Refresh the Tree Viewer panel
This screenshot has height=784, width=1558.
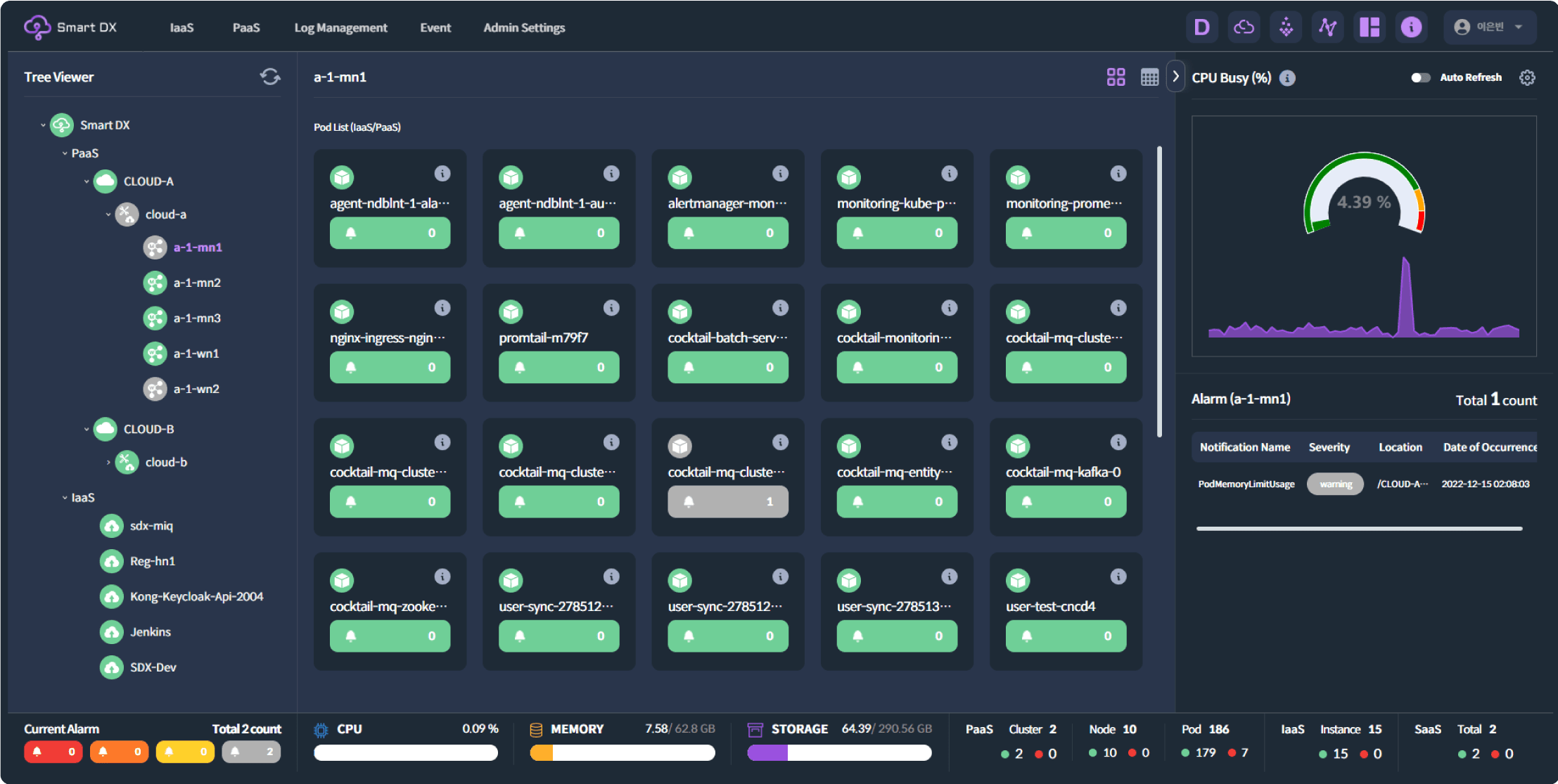tap(270, 77)
